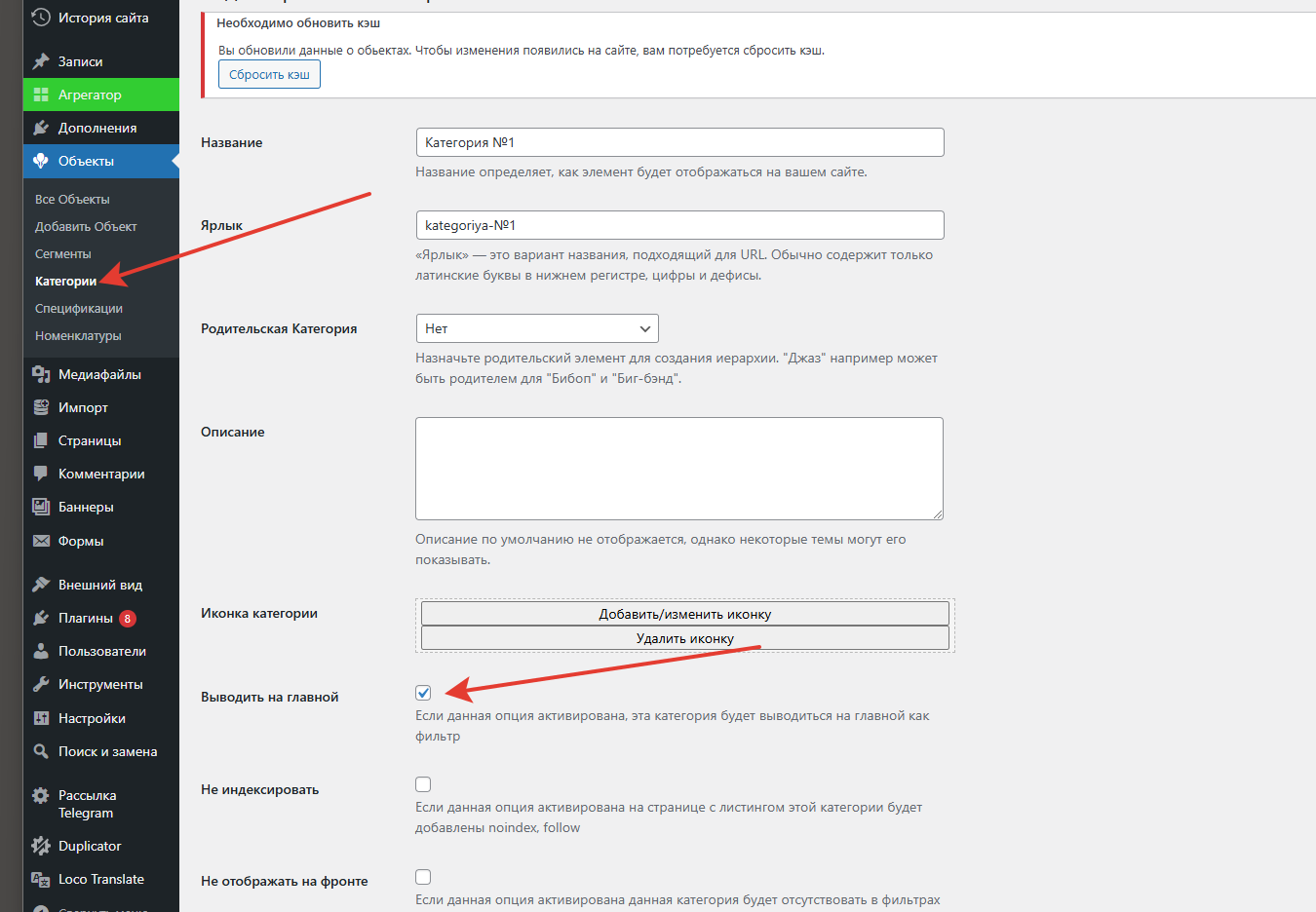
Task: Click the Поиск и замена magnifier icon
Action: pos(41,751)
